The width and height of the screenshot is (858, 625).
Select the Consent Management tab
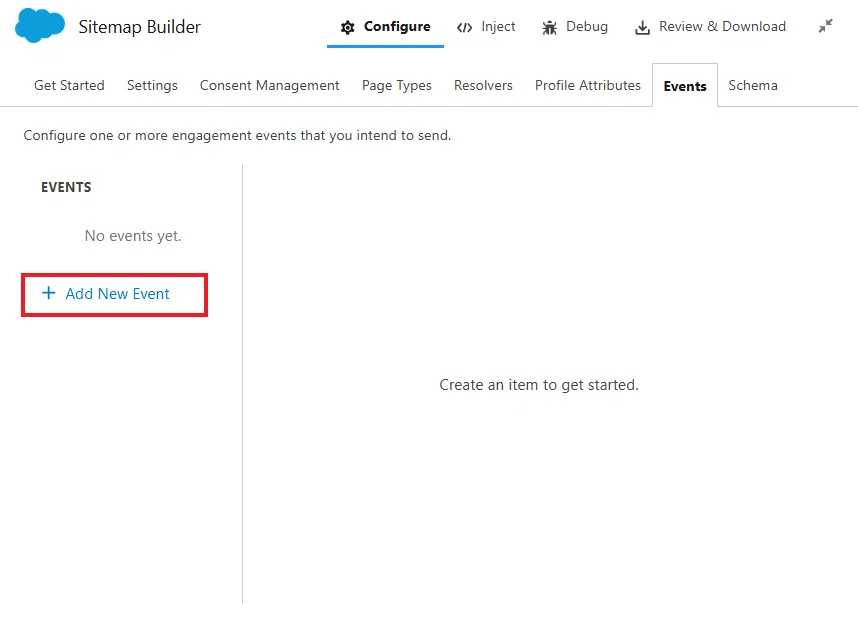pos(270,85)
